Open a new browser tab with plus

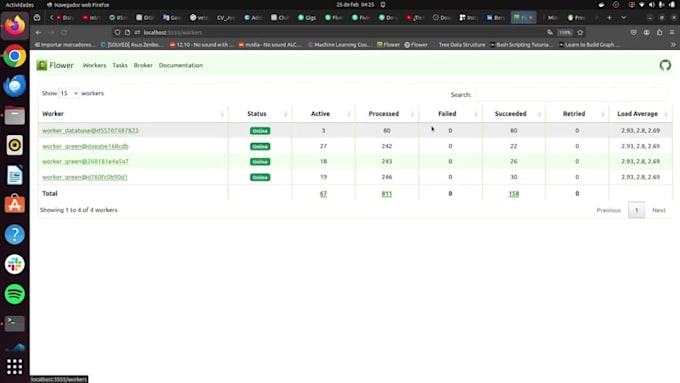pyautogui.click(x=609, y=18)
